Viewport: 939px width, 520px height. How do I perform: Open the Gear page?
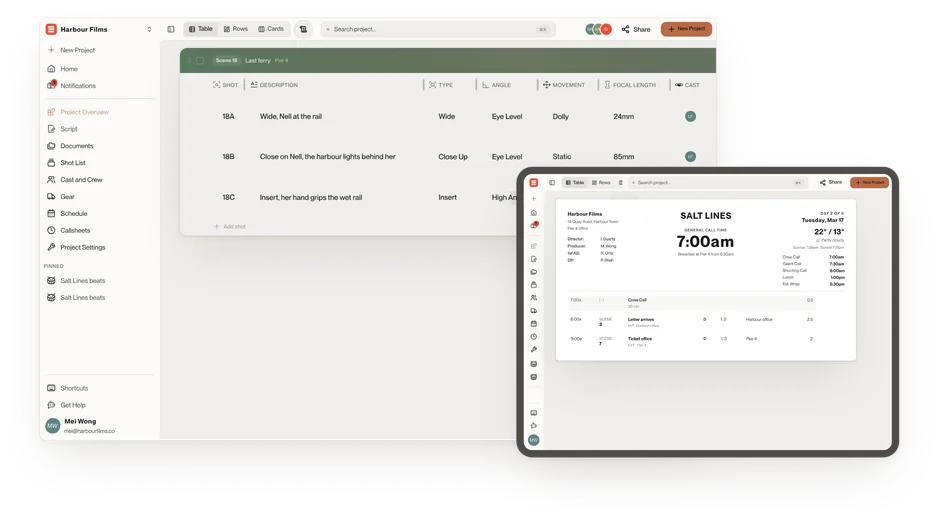point(60,196)
